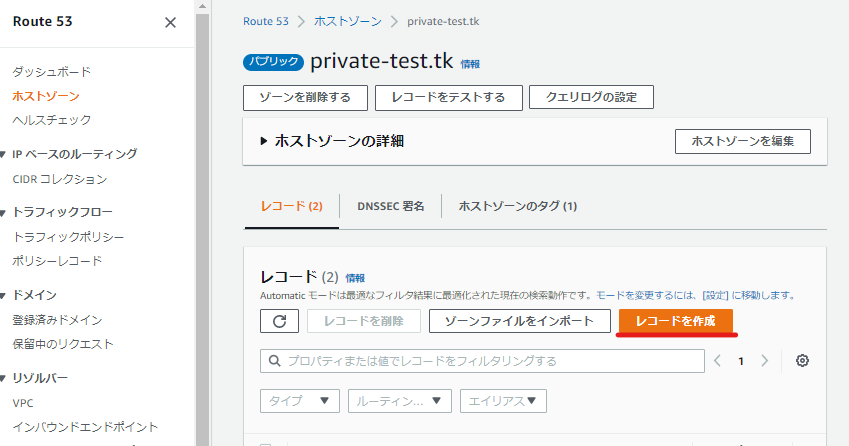Switch to the DNSSEC 署名 tab

[x=390, y=206]
